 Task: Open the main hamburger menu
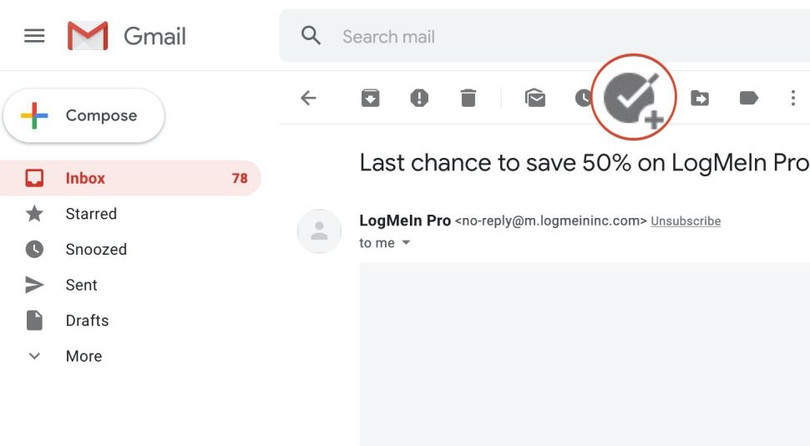point(34,36)
